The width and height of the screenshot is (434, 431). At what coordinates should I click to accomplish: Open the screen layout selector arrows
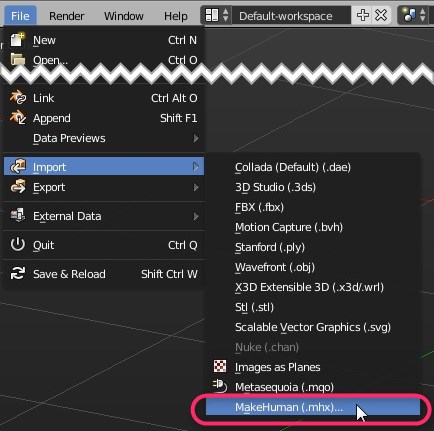226,15
